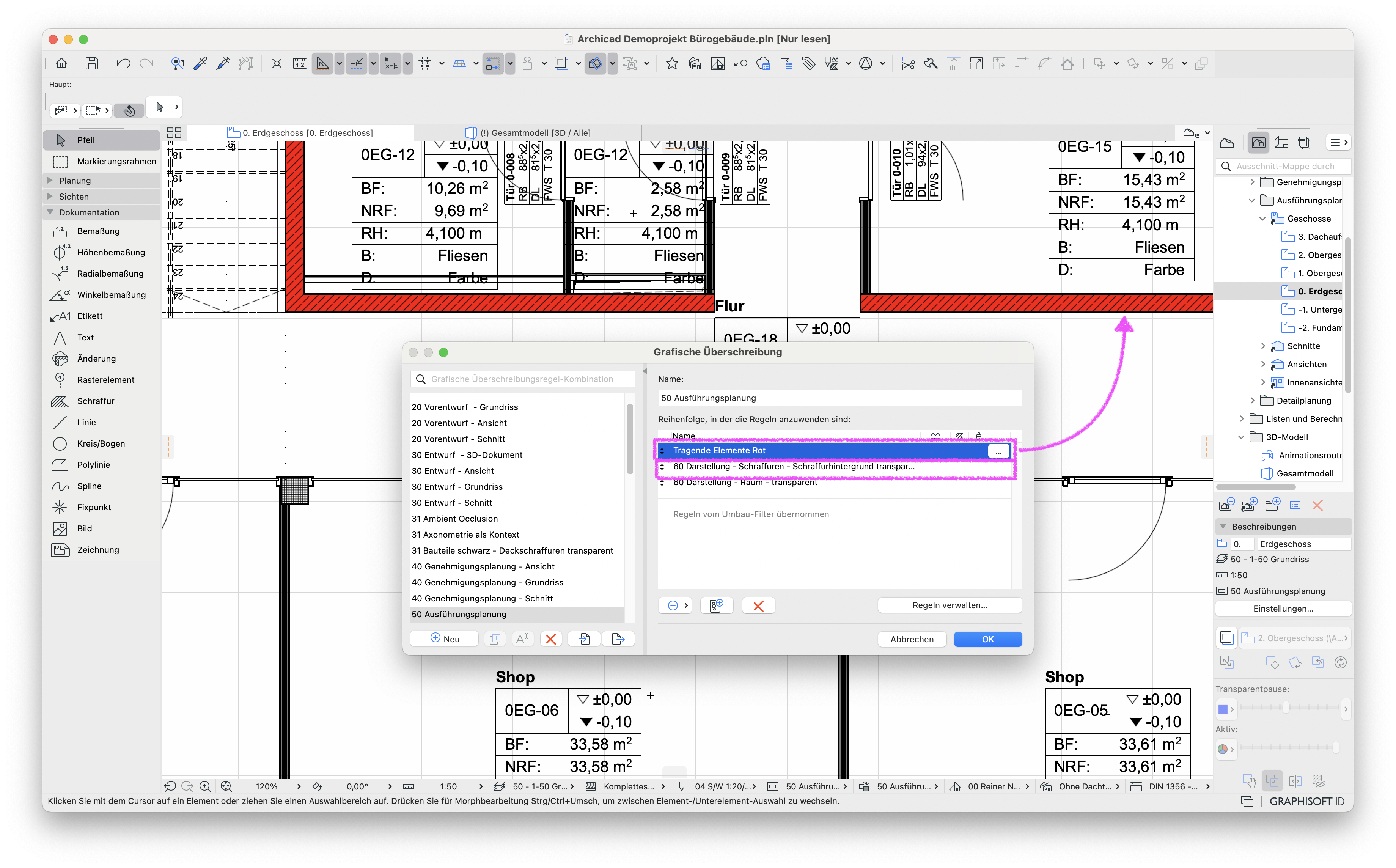Toggle the grid snap toolbar icon
This screenshot has width=1396, height=868.
[x=425, y=63]
